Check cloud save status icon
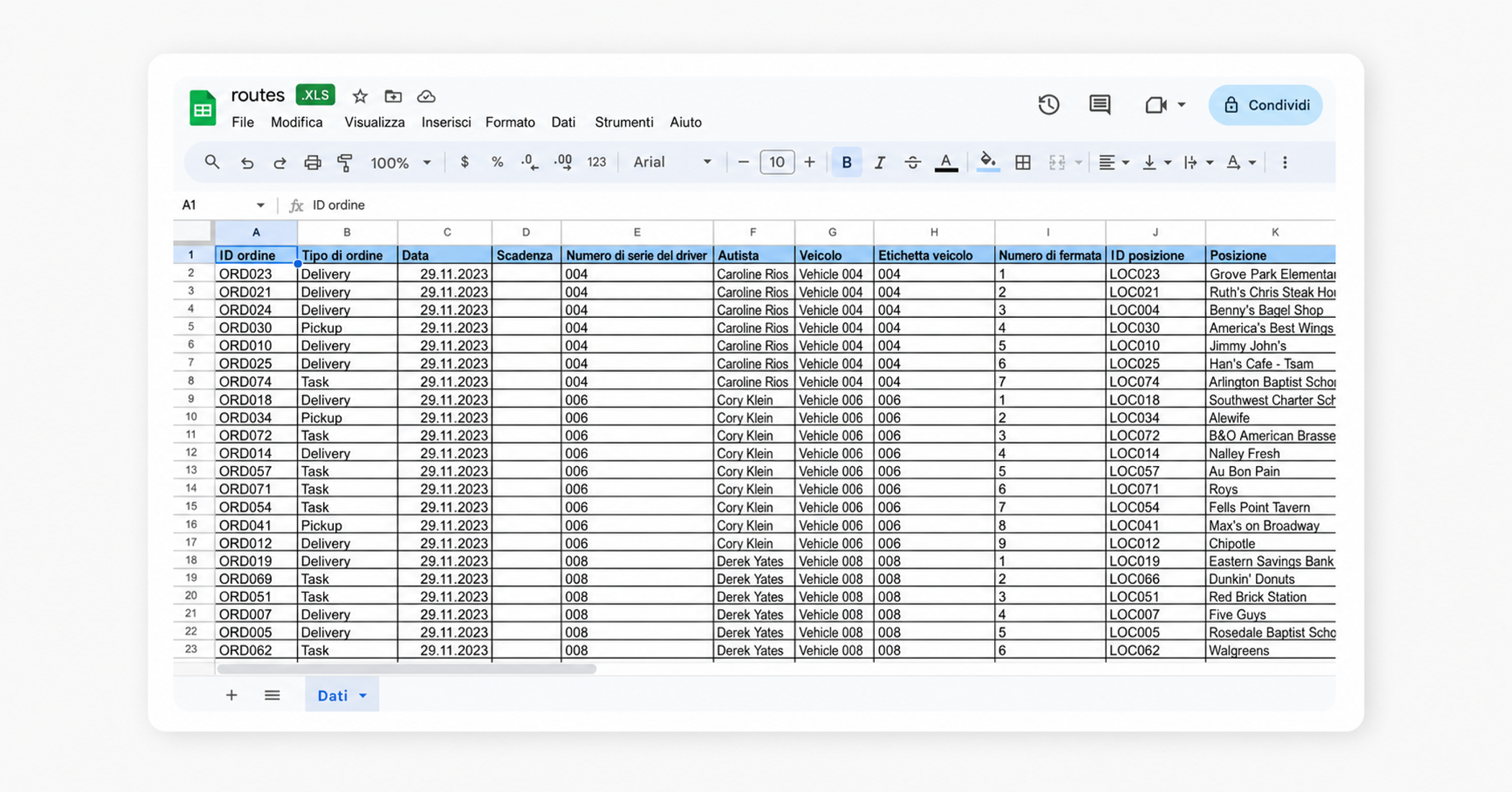1512x792 pixels. click(426, 96)
